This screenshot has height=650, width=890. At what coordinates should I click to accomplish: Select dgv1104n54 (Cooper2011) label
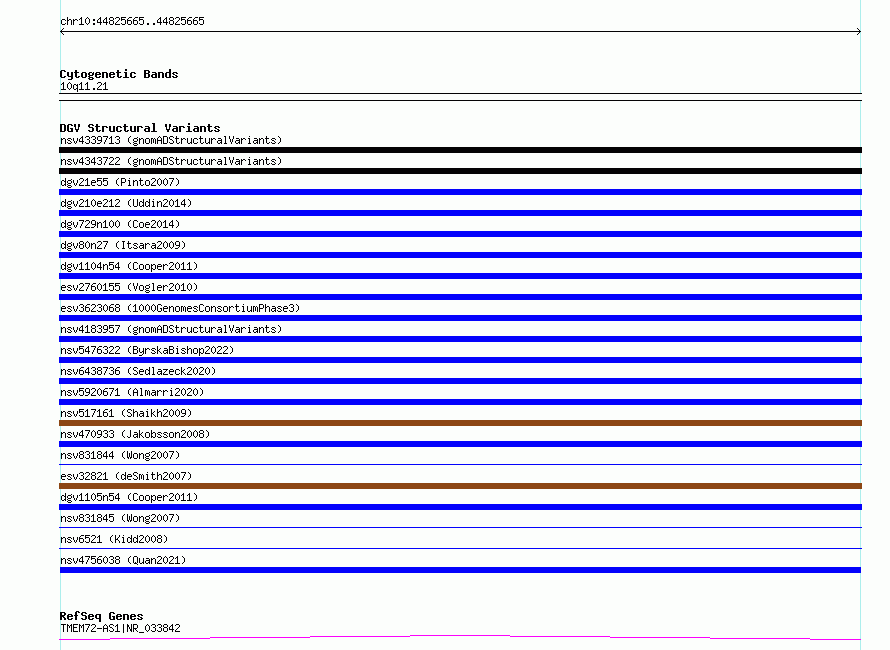[129, 266]
